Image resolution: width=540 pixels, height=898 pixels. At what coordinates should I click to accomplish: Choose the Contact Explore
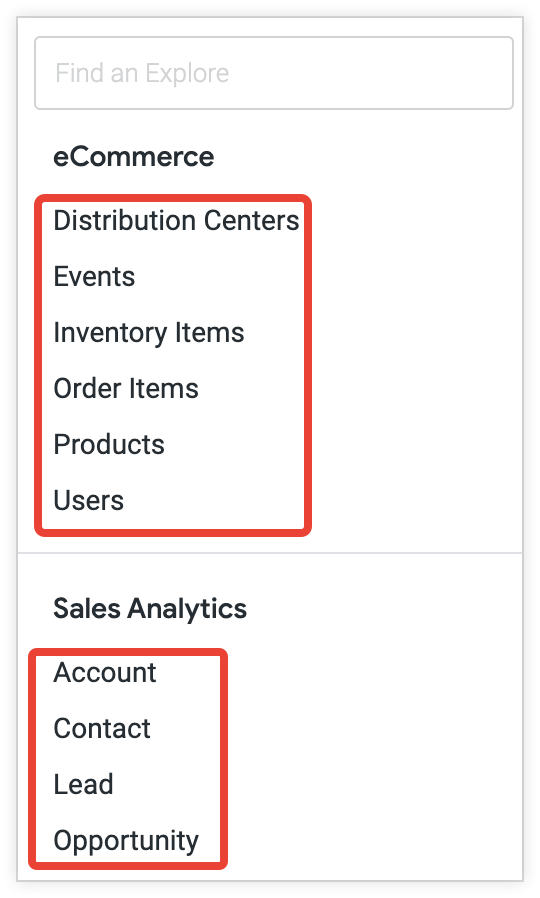(102, 728)
